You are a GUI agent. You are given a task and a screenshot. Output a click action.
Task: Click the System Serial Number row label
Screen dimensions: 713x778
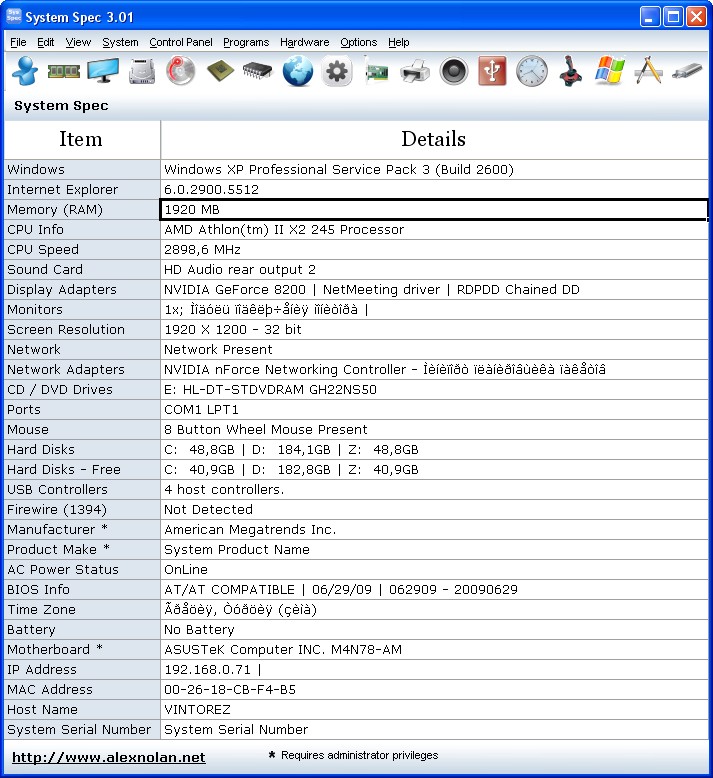pos(82,729)
